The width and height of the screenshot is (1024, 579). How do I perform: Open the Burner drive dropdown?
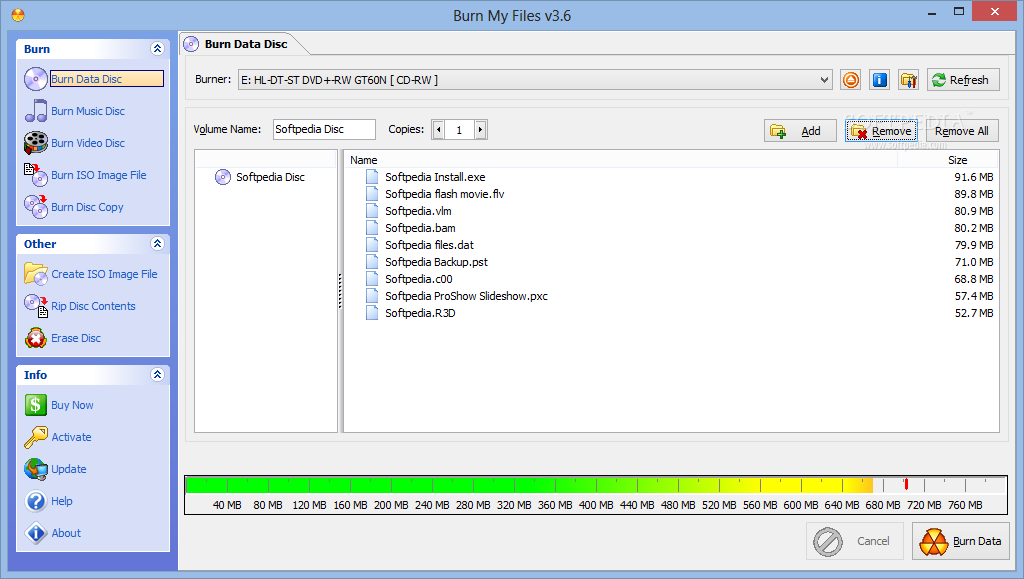(824, 80)
